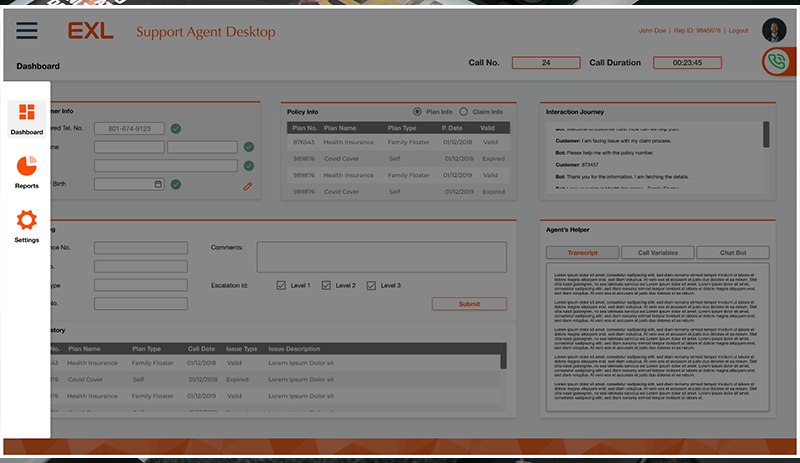The width and height of the screenshot is (800, 463).
Task: Click the Comments text box
Action: [x=381, y=257]
